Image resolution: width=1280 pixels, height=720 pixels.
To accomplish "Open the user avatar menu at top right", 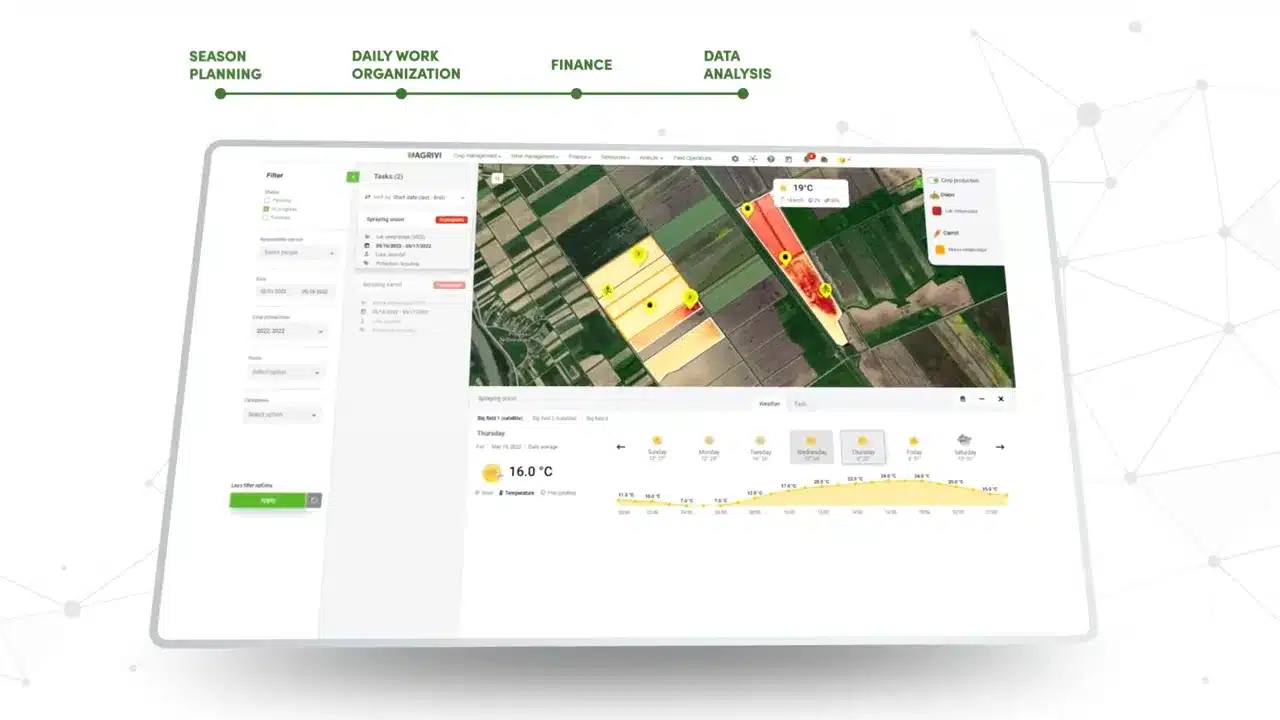I will click(x=843, y=159).
